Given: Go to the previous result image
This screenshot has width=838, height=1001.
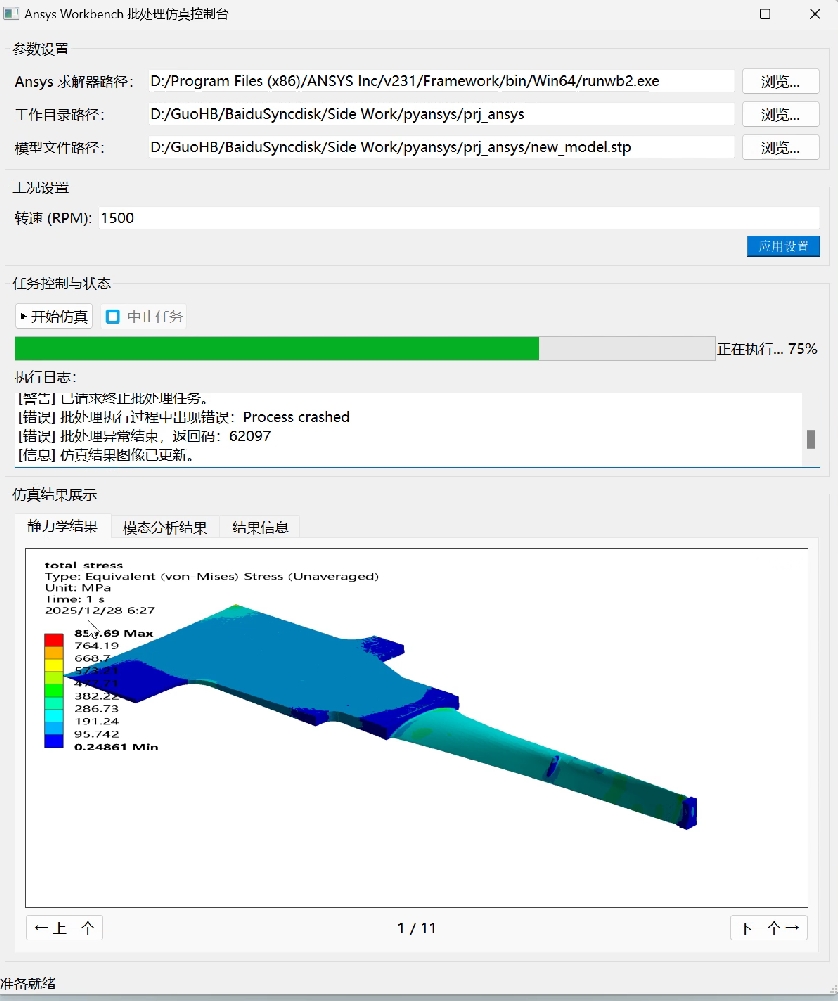Looking at the screenshot, I should tap(64, 928).
